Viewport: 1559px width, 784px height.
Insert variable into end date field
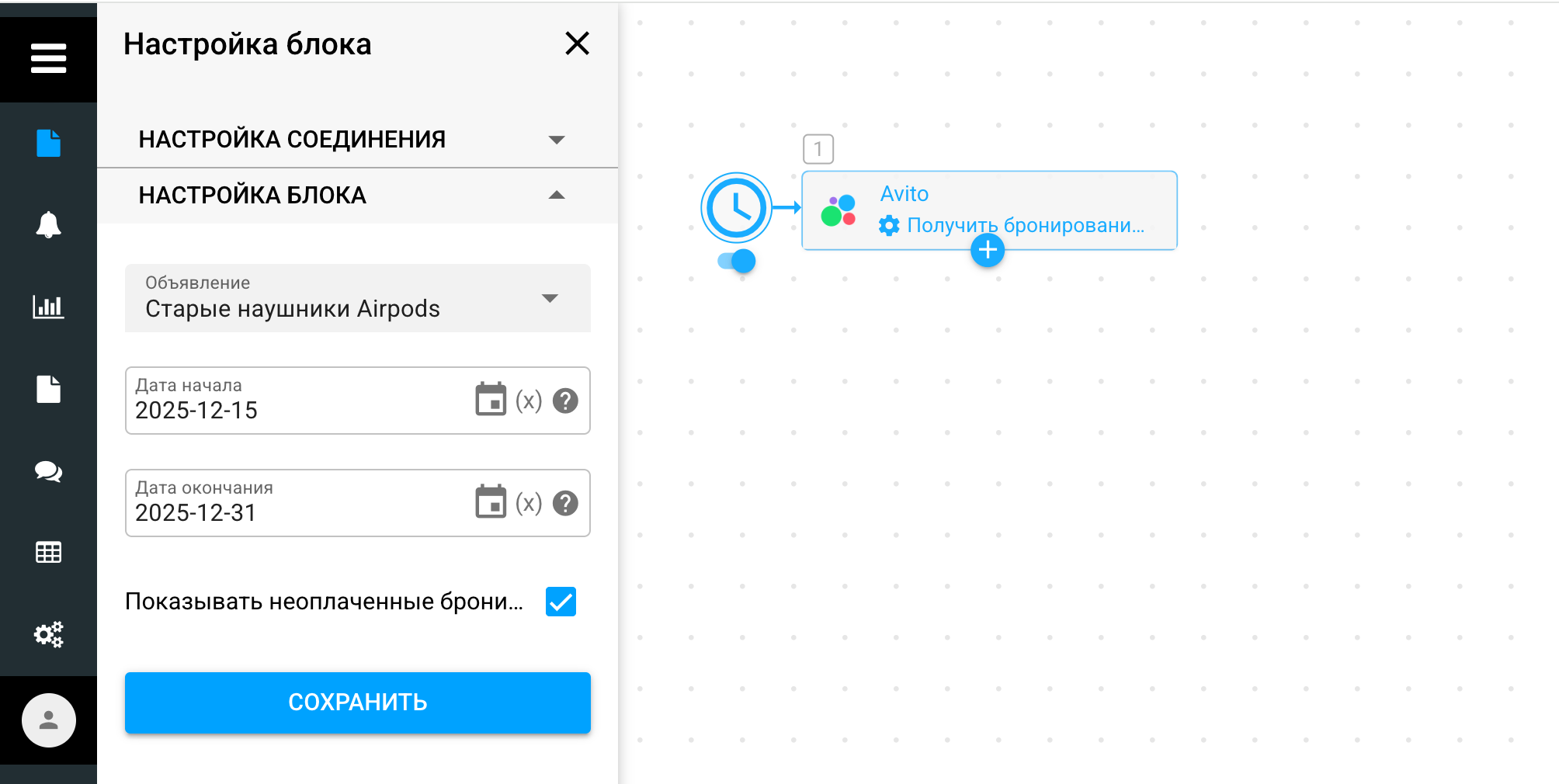(529, 503)
